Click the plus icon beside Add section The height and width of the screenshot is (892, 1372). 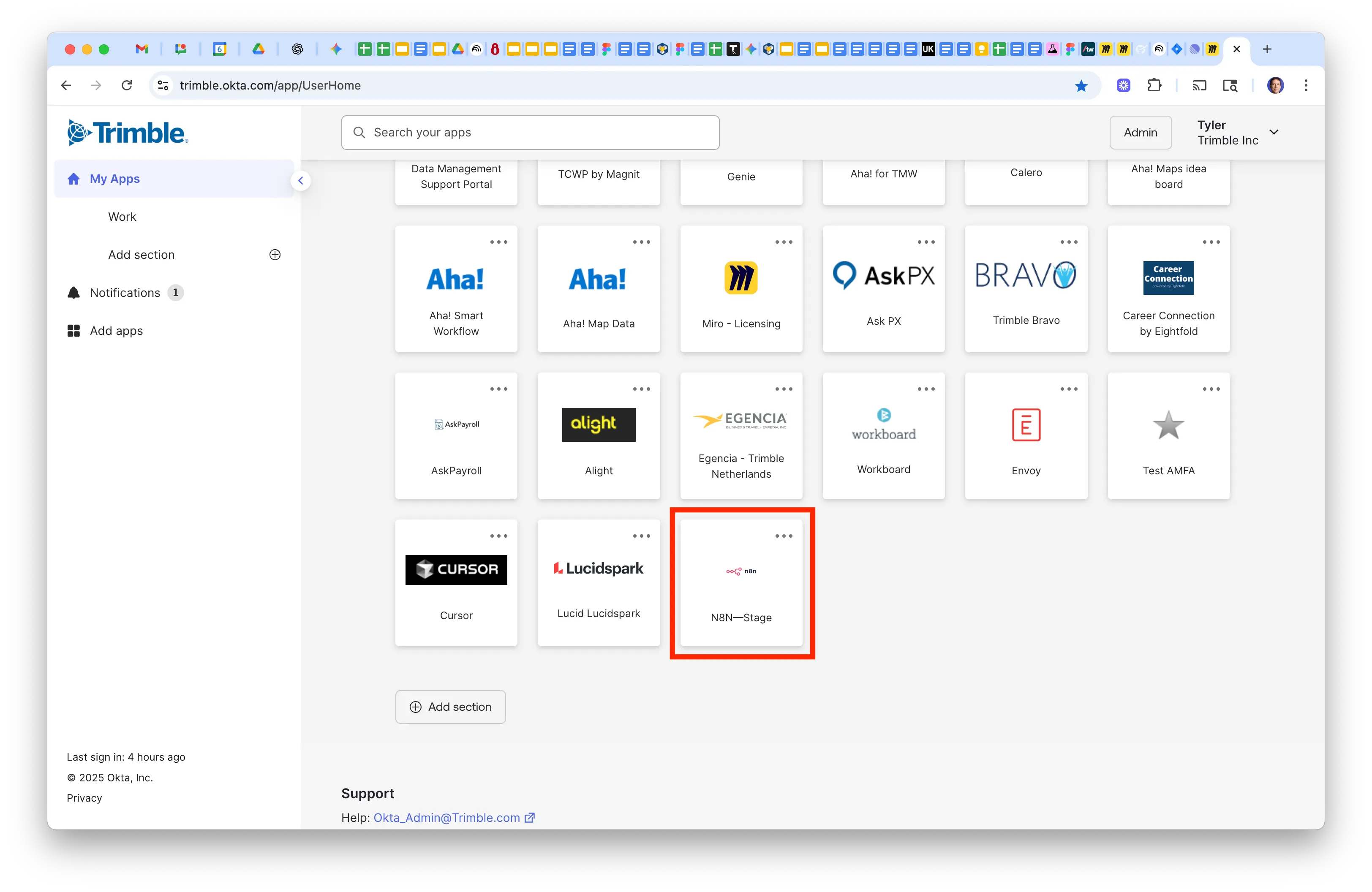click(275, 255)
